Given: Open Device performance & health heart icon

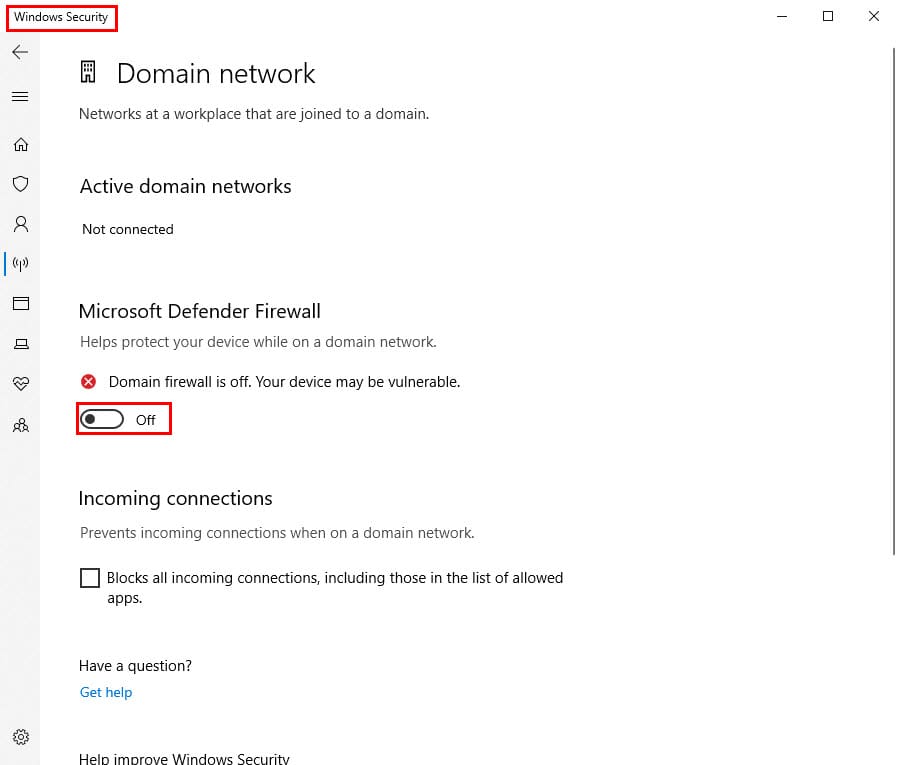Looking at the screenshot, I should pyautogui.click(x=20, y=384).
